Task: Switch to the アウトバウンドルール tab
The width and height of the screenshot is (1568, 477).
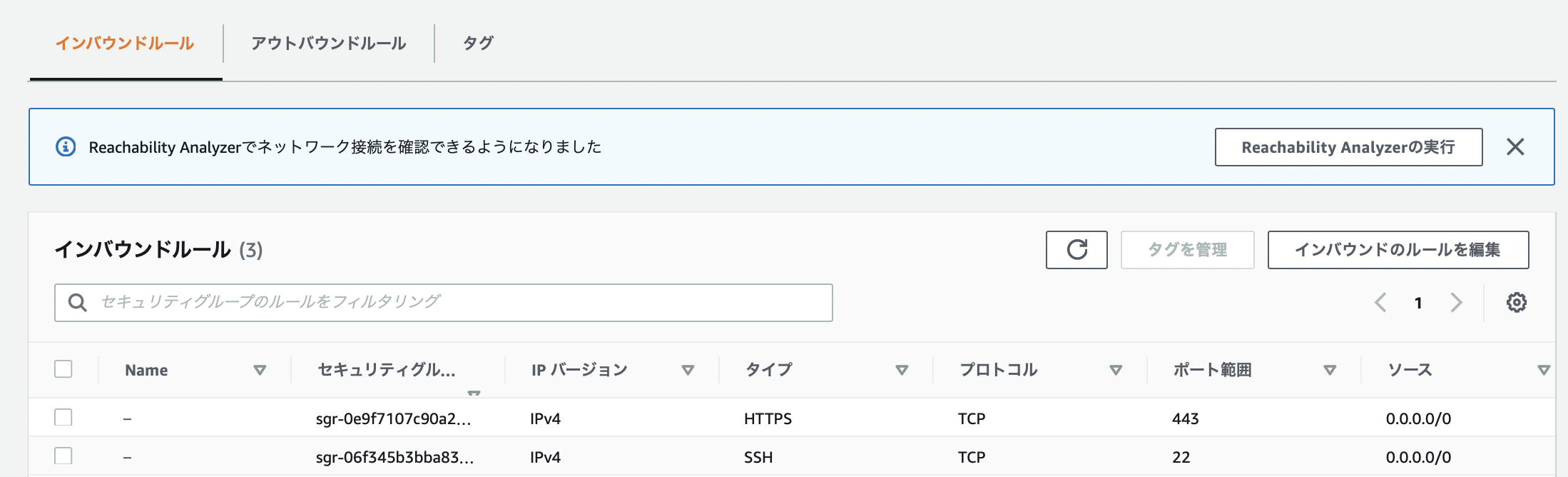Action: pyautogui.click(x=328, y=44)
